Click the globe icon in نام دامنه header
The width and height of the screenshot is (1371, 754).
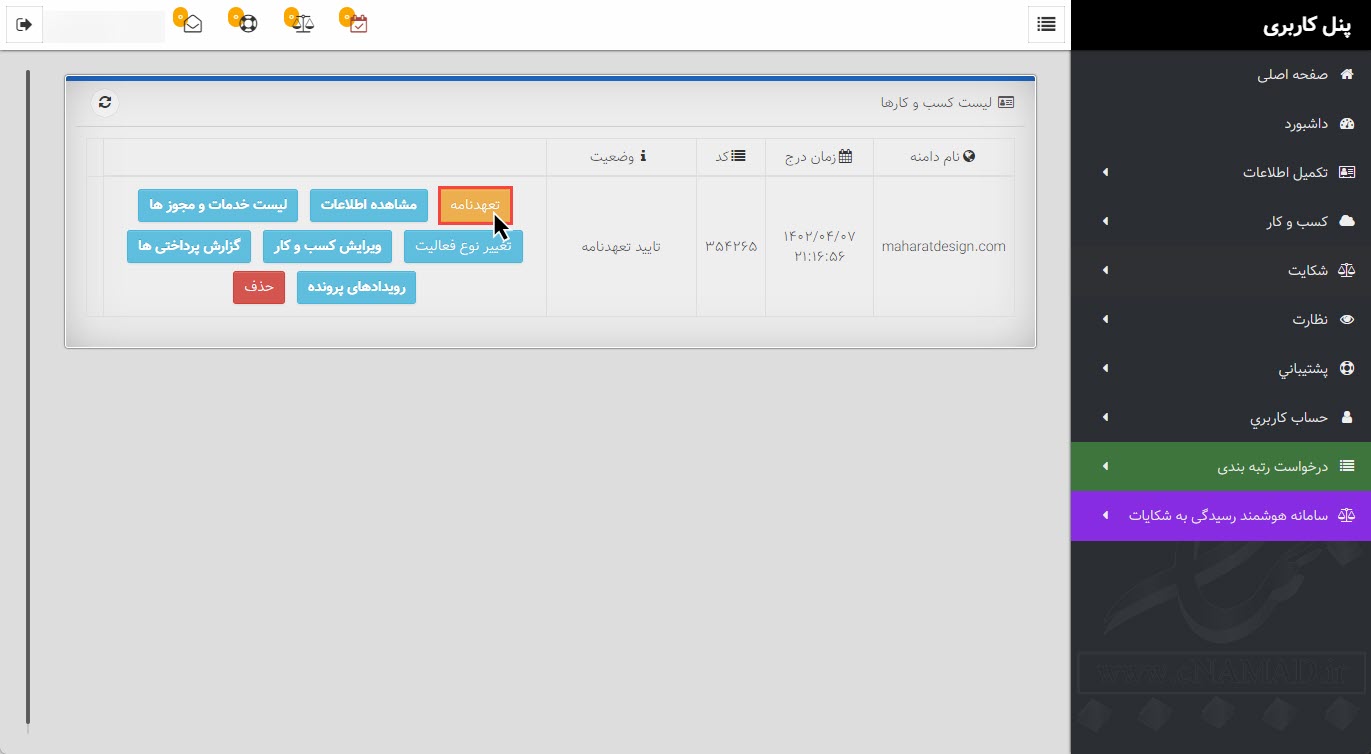968,156
